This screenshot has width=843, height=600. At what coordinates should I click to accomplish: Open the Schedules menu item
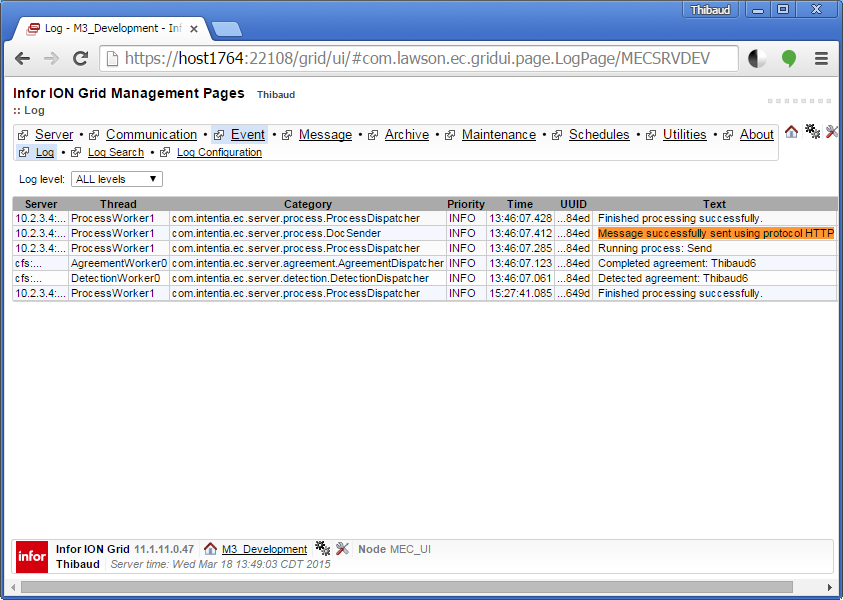(x=599, y=135)
